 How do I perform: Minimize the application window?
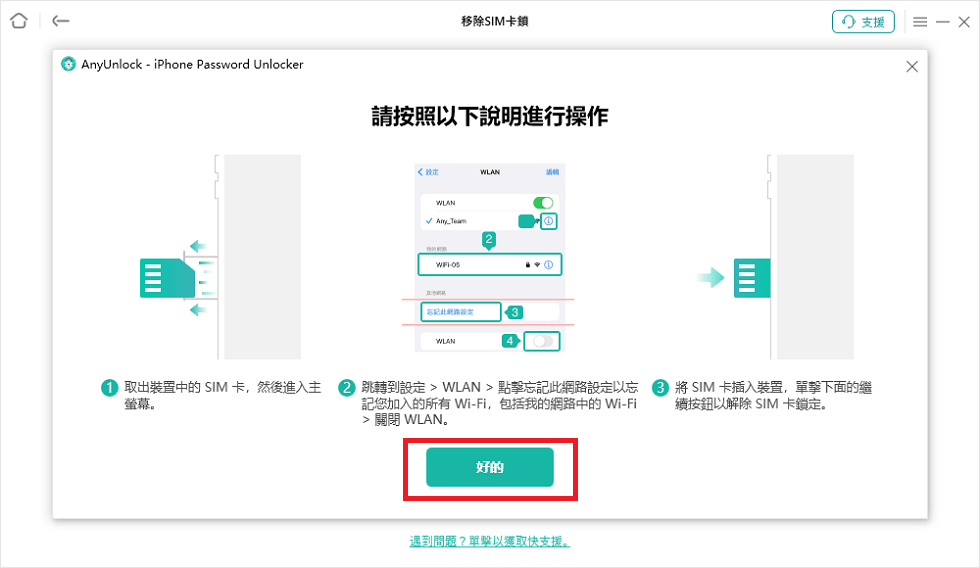942,22
